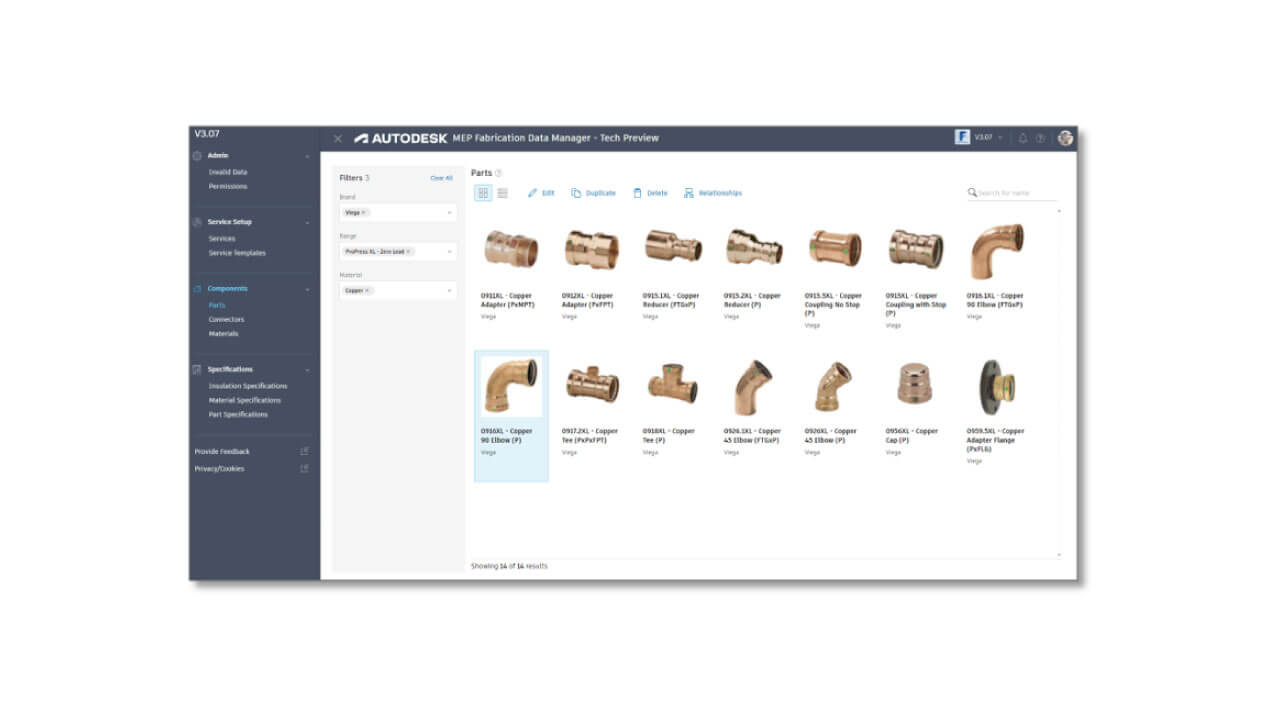
Task: Collapse the Specifications section chevron
Action: (x=308, y=370)
